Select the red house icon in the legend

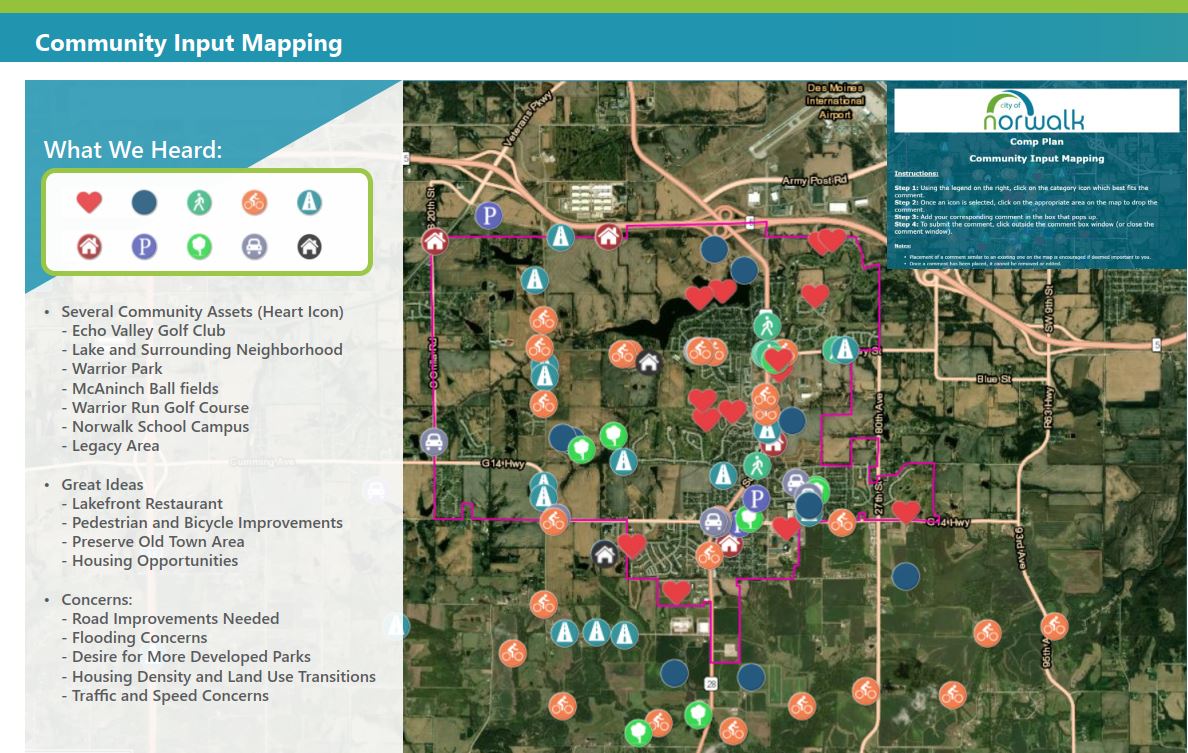[x=89, y=246]
